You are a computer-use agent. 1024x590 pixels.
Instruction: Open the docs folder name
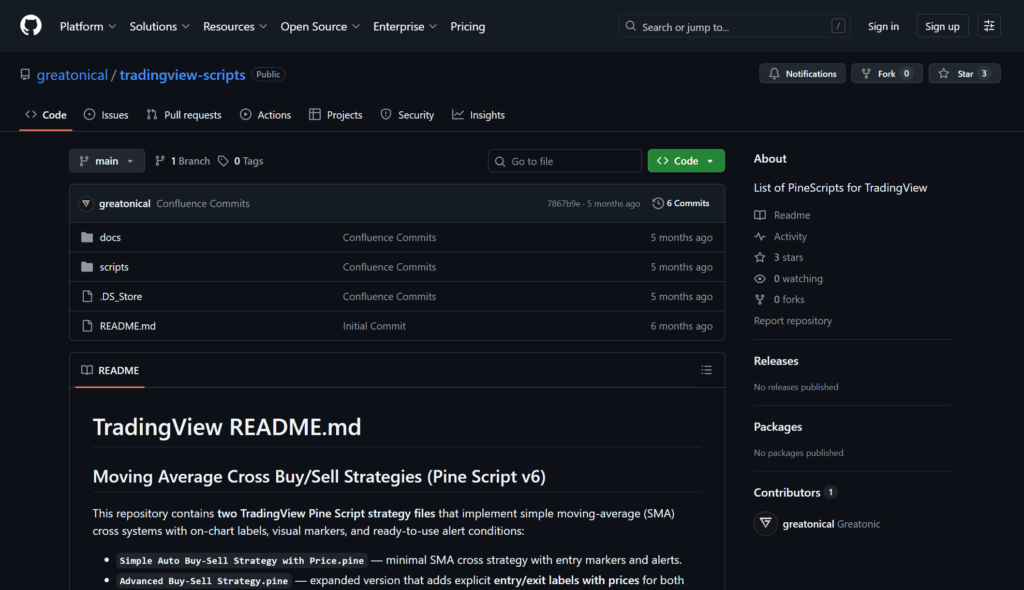pyautogui.click(x=110, y=237)
